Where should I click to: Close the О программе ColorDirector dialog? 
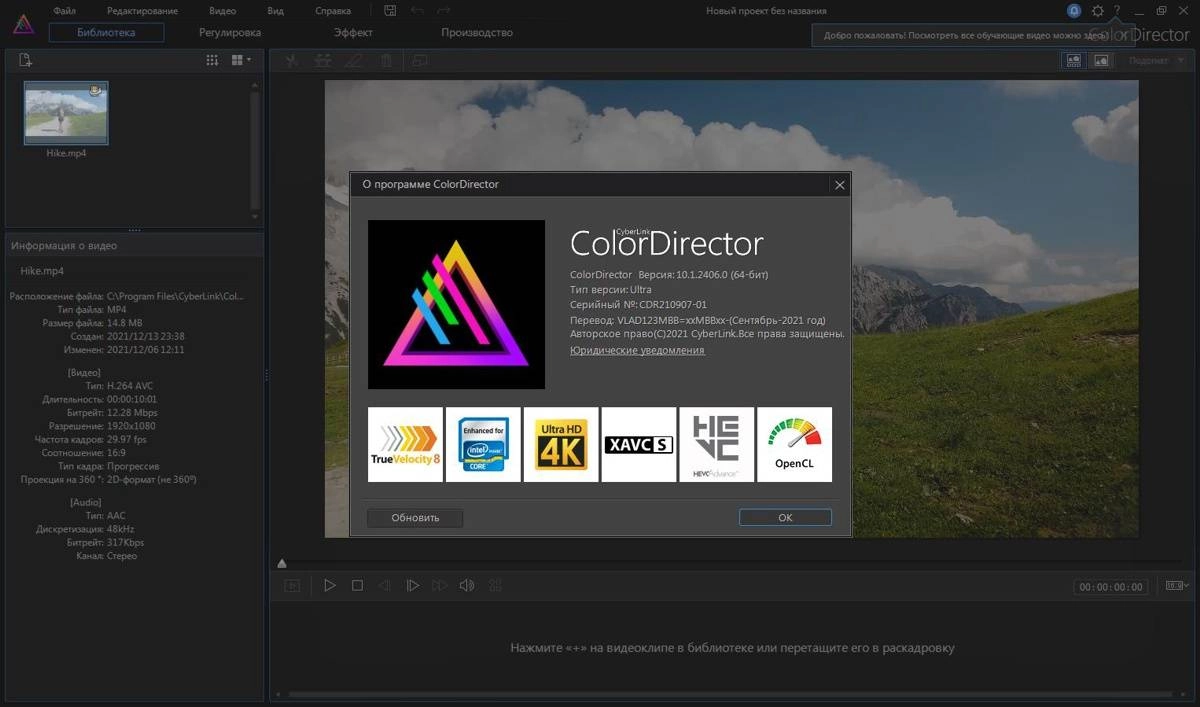(x=840, y=185)
